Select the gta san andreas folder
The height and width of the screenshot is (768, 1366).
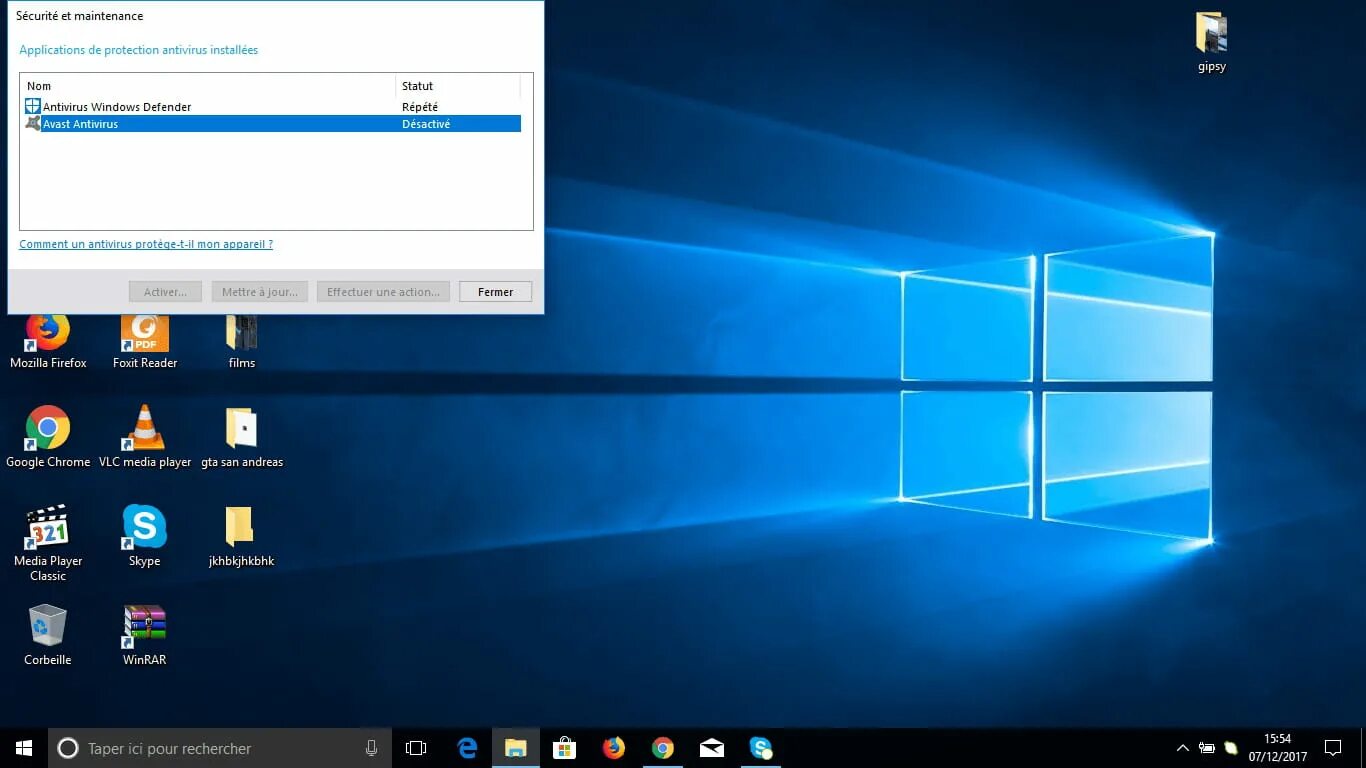pyautogui.click(x=242, y=437)
